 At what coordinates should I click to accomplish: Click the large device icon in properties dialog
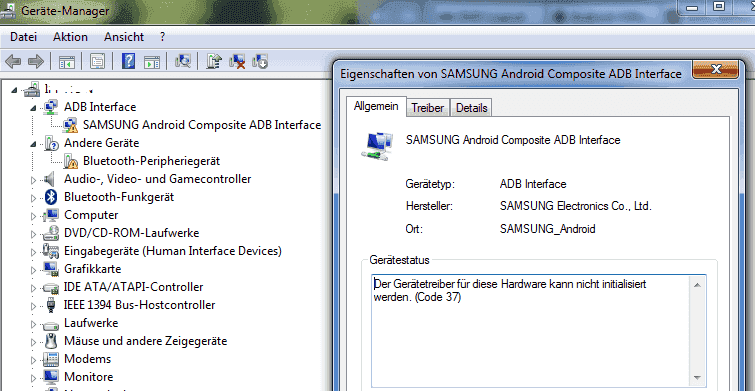(x=377, y=146)
